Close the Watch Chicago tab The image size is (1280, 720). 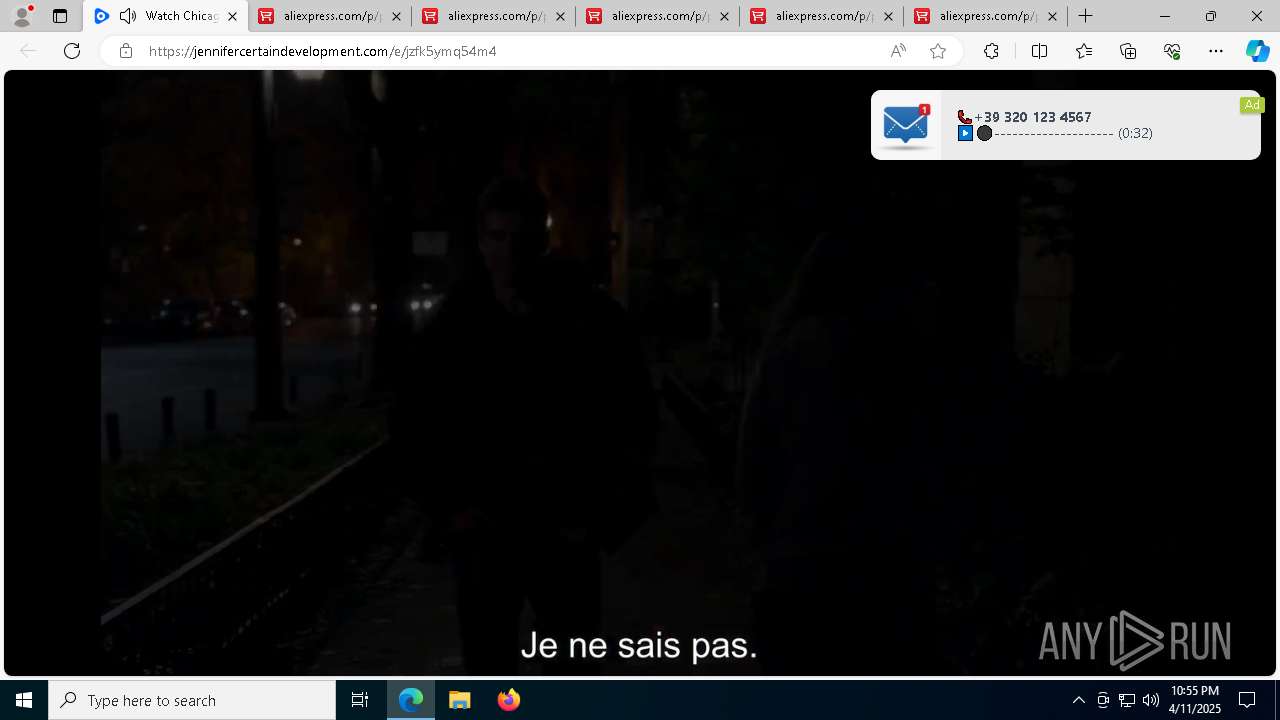[x=232, y=16]
